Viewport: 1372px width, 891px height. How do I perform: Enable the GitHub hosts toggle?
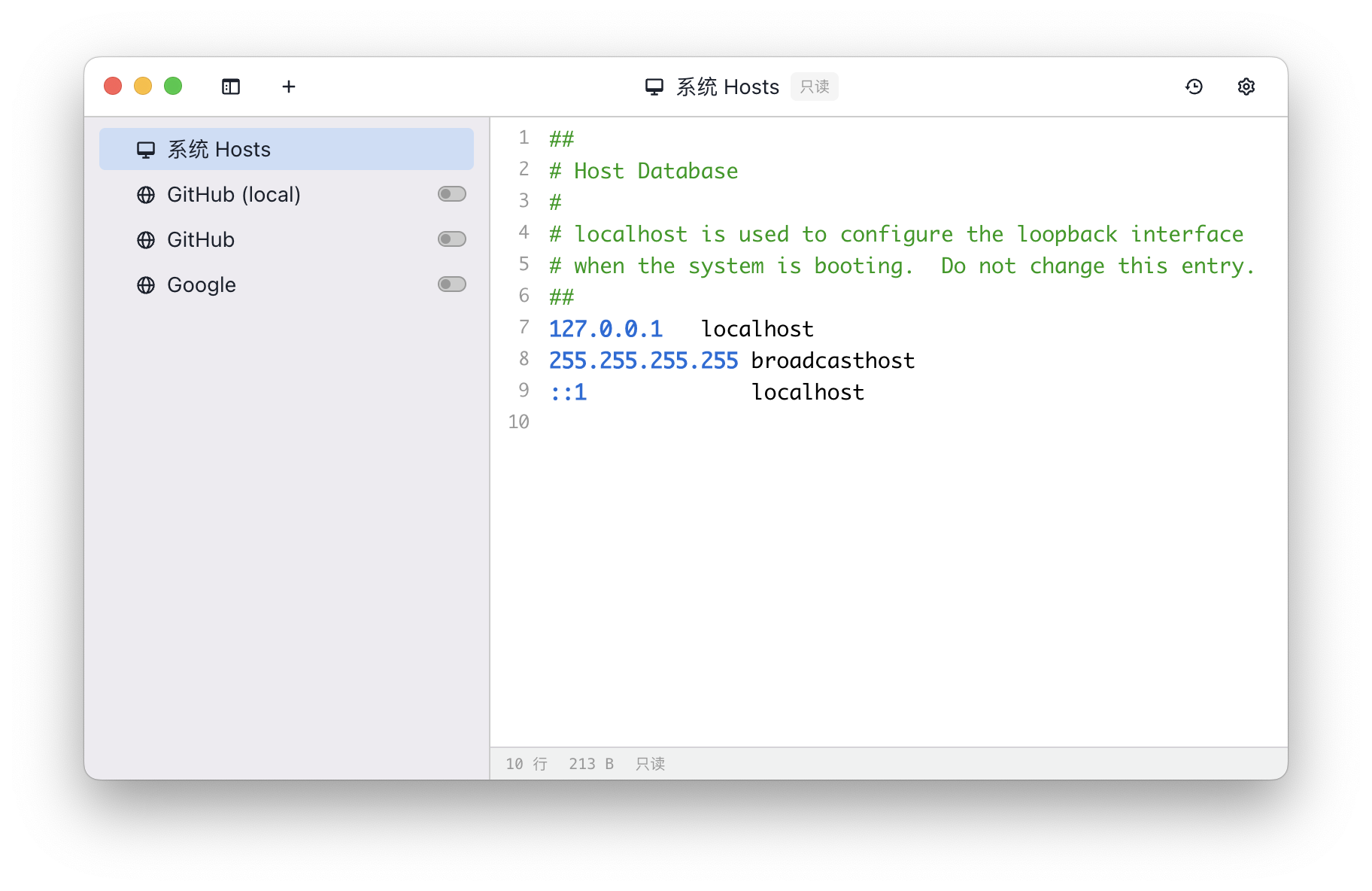pos(452,239)
